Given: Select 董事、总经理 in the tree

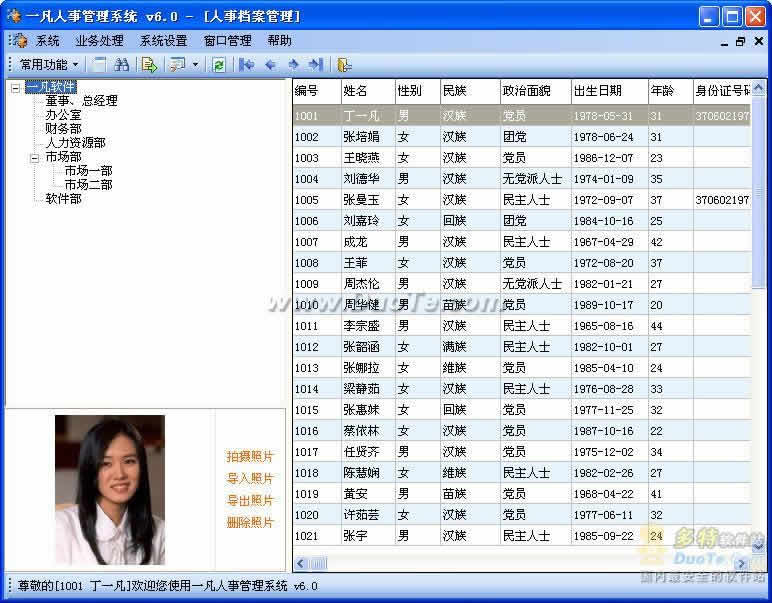Looking at the screenshot, I should point(81,101).
